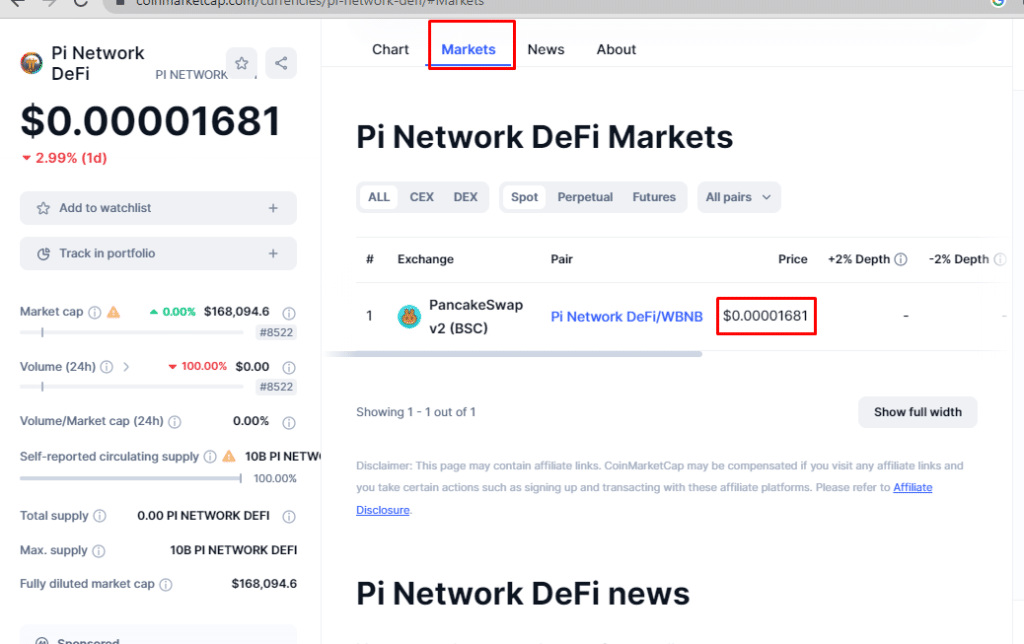Viewport: 1024px width, 644px height.
Task: Open the Pi Network DeFi/WBNB pair link
Action: pyautogui.click(x=626, y=317)
